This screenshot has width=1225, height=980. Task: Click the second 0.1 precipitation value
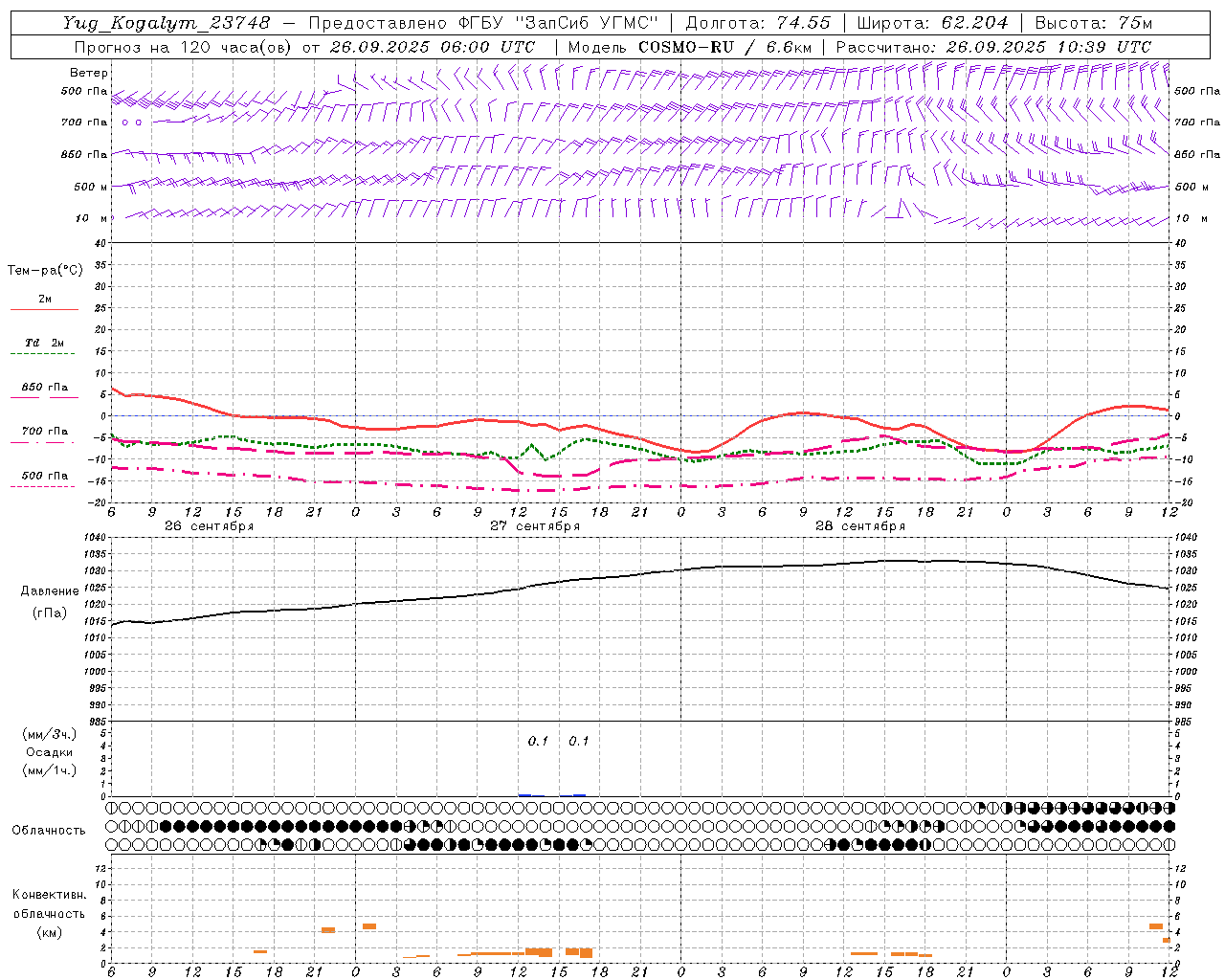pyautogui.click(x=578, y=741)
